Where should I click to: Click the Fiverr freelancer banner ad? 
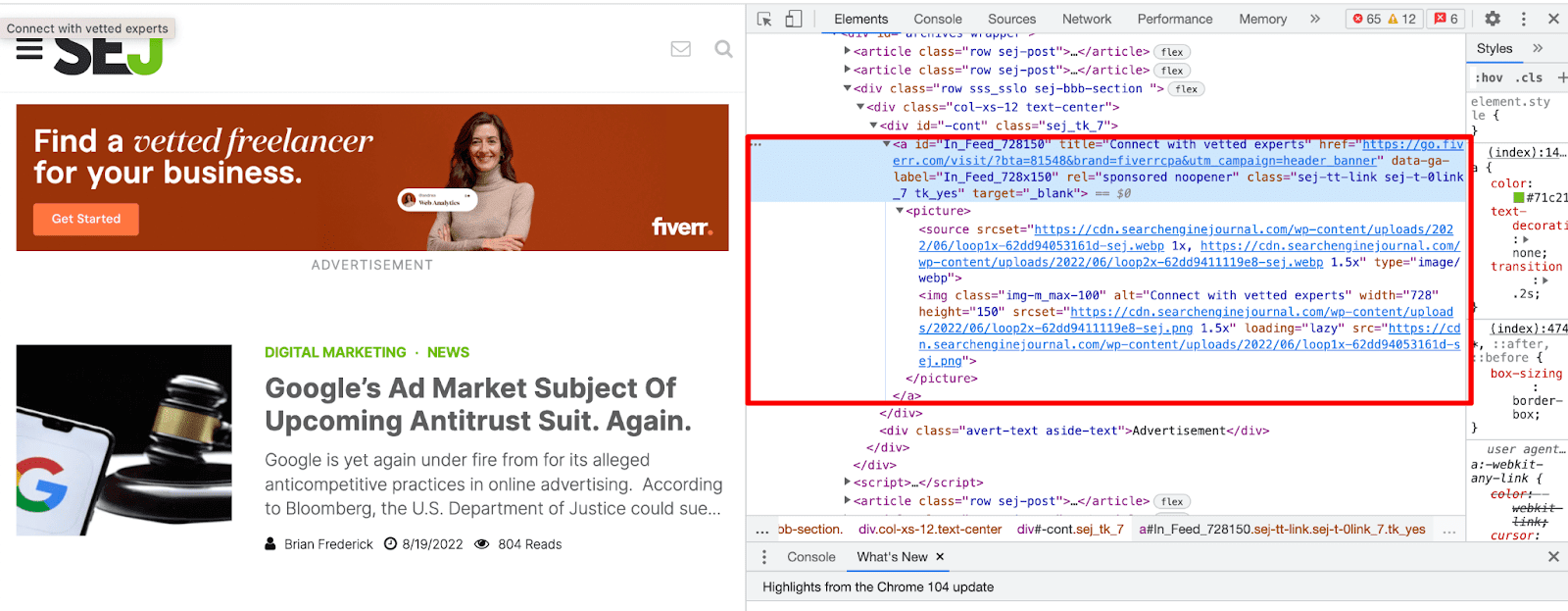click(x=372, y=178)
